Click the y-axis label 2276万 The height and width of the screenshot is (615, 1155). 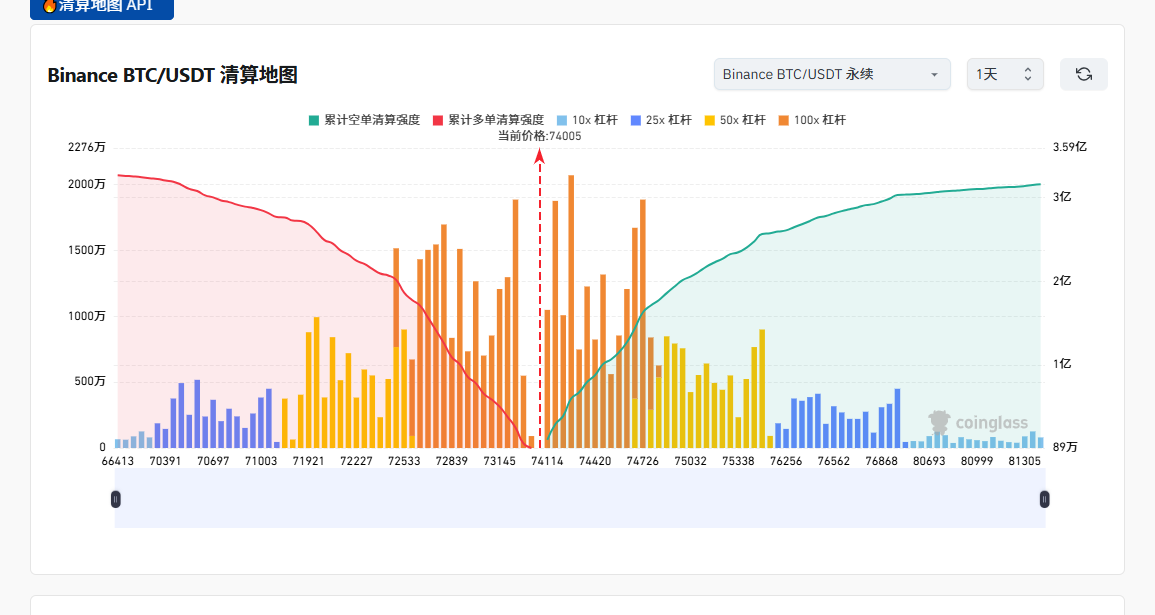pos(87,147)
